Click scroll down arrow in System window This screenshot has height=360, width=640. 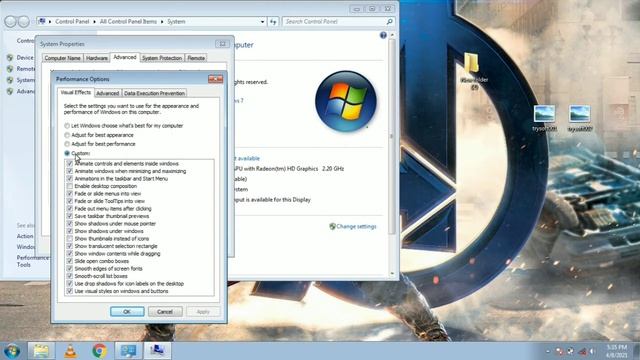coord(392,274)
